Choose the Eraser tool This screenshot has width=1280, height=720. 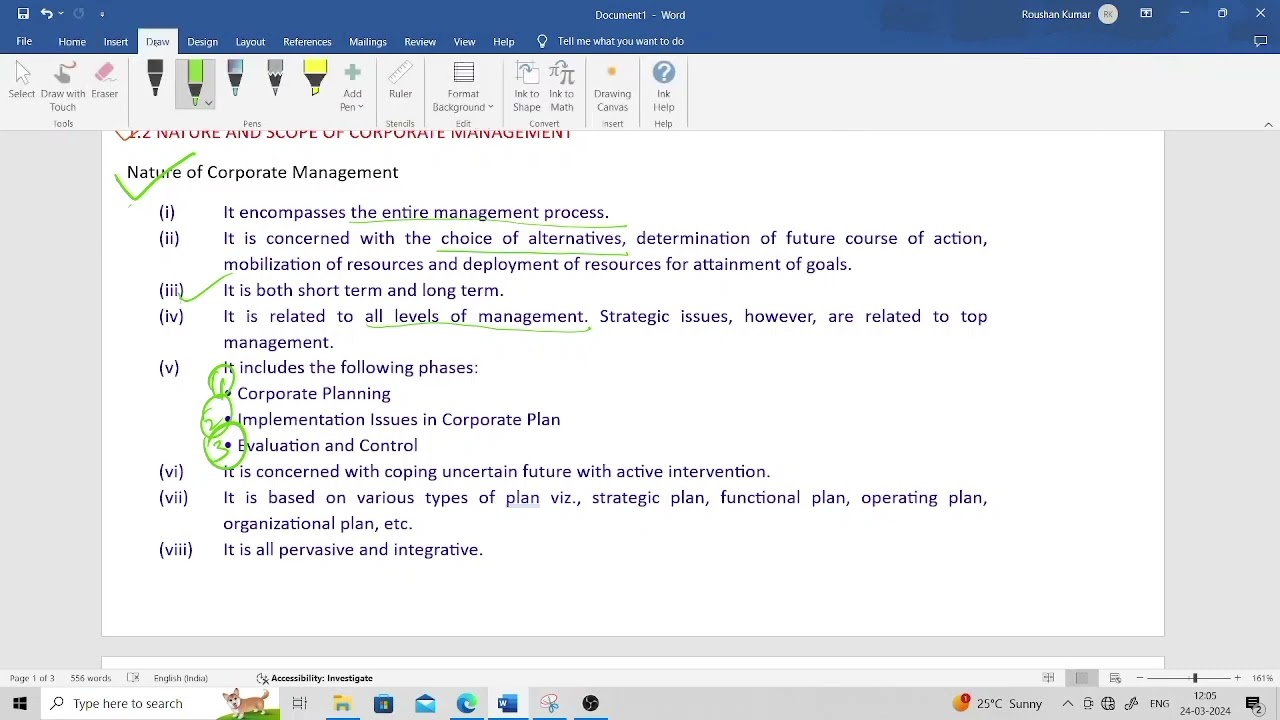pos(104,81)
